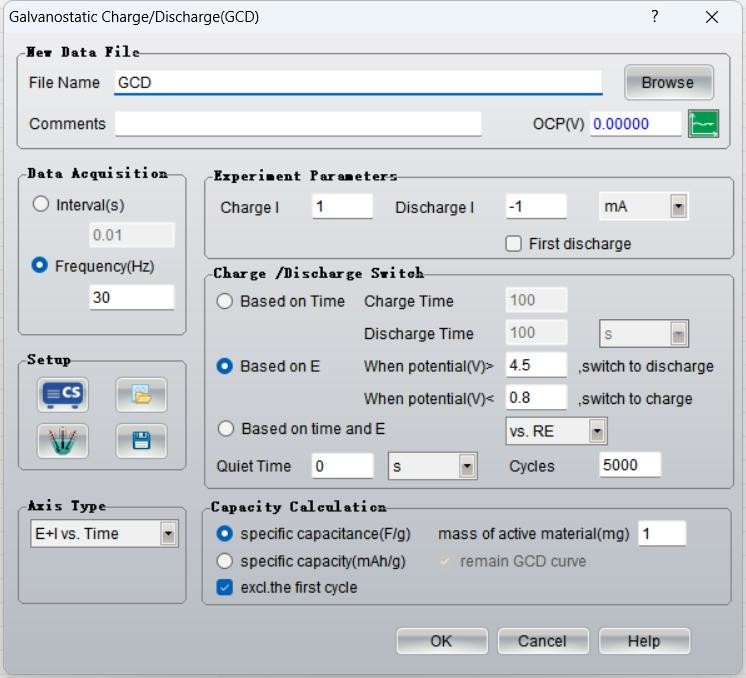Open the electrode cell setup icon

[62, 440]
